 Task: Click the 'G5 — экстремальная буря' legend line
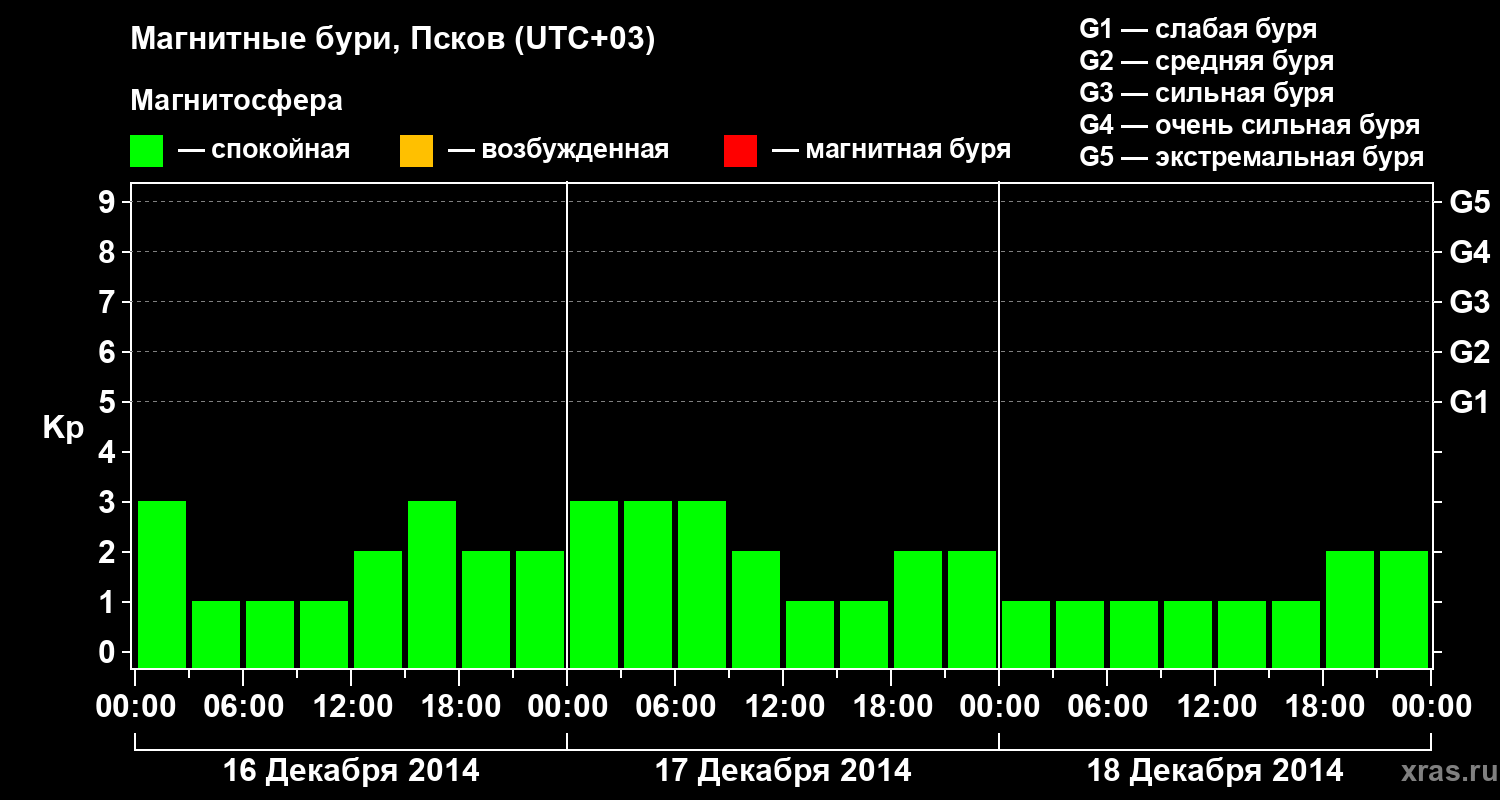1252,157
